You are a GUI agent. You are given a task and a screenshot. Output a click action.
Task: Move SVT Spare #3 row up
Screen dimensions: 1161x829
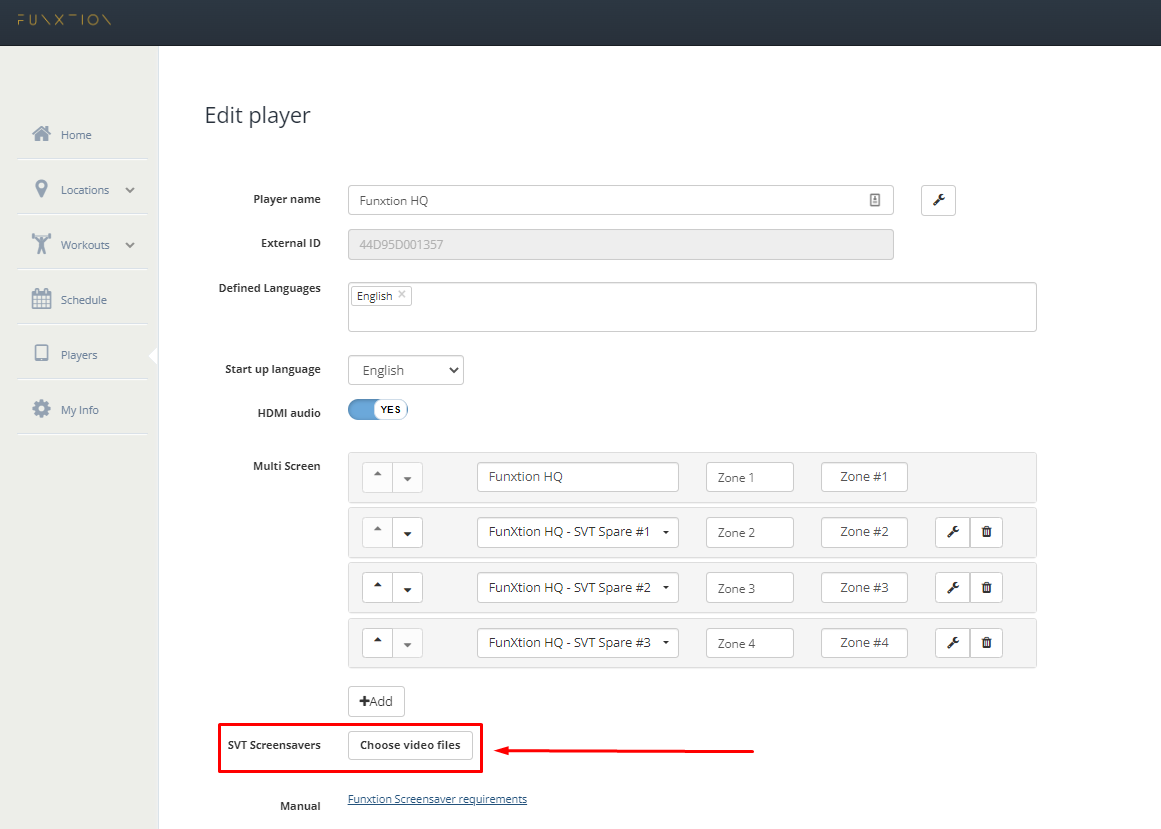tap(378, 642)
